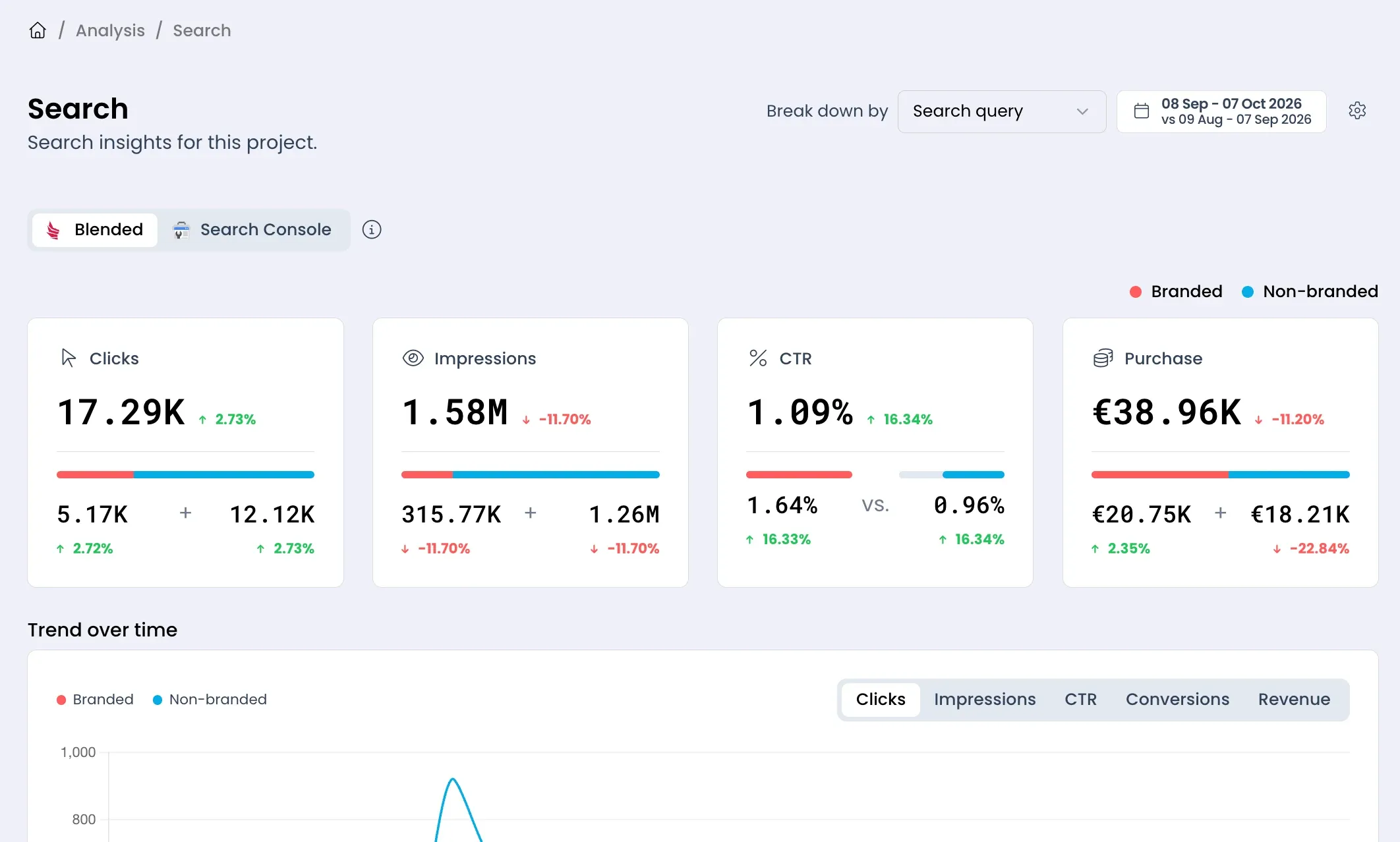Click the 17.29K clicks value
Viewport: 1400px width, 842px height.
[x=121, y=413]
